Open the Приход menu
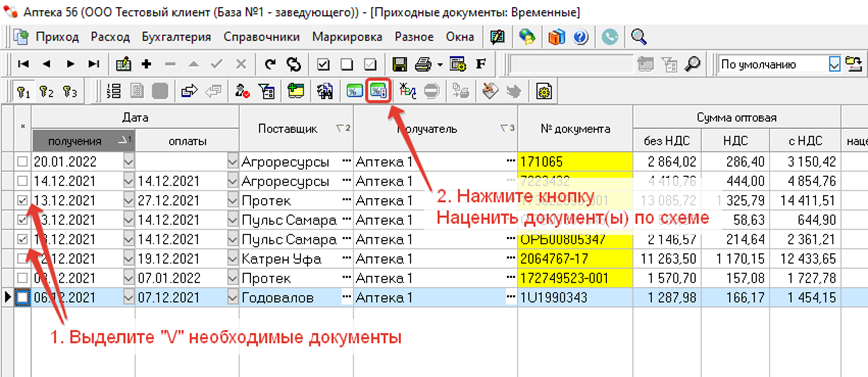 point(57,37)
